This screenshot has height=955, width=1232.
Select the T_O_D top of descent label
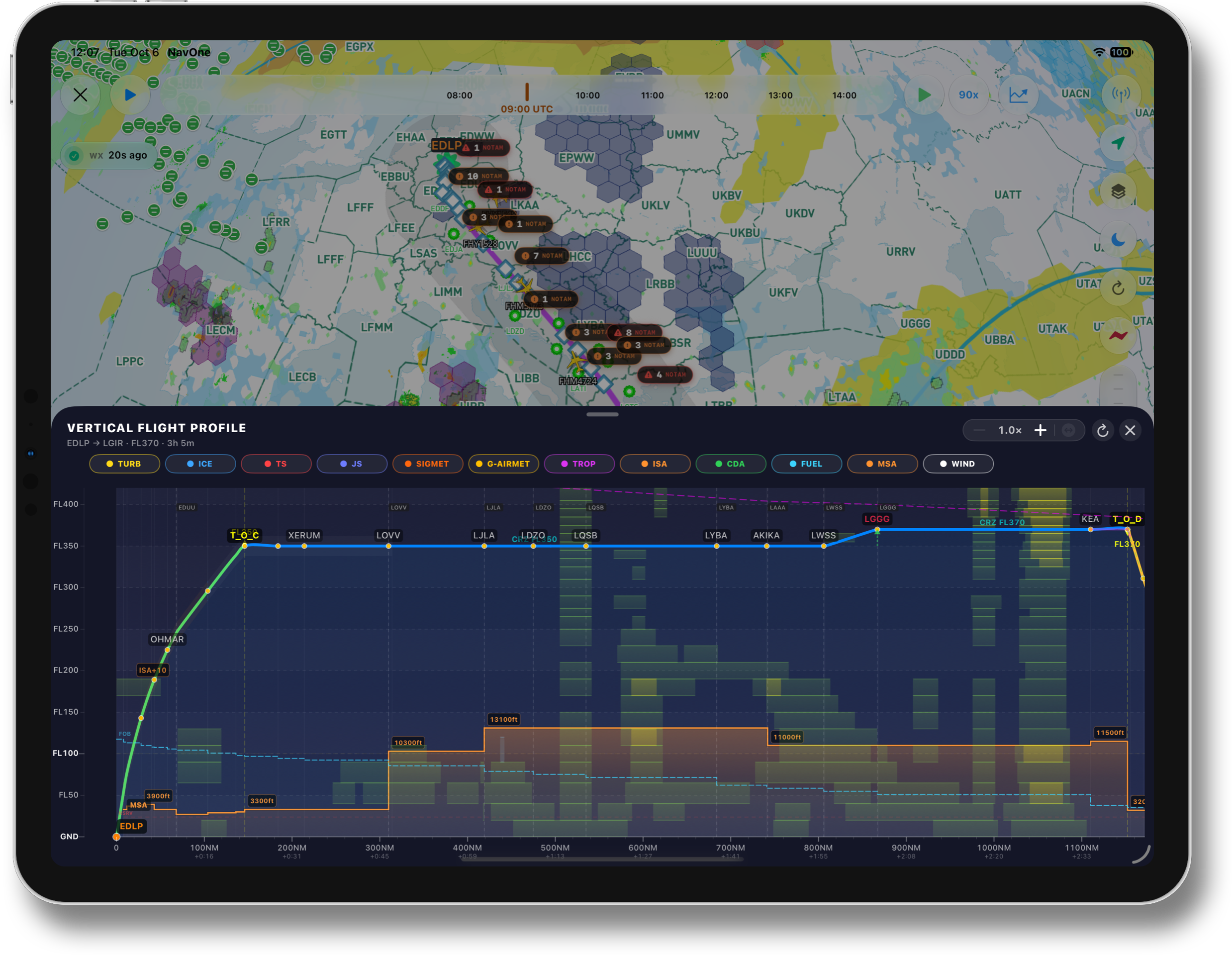[1127, 519]
